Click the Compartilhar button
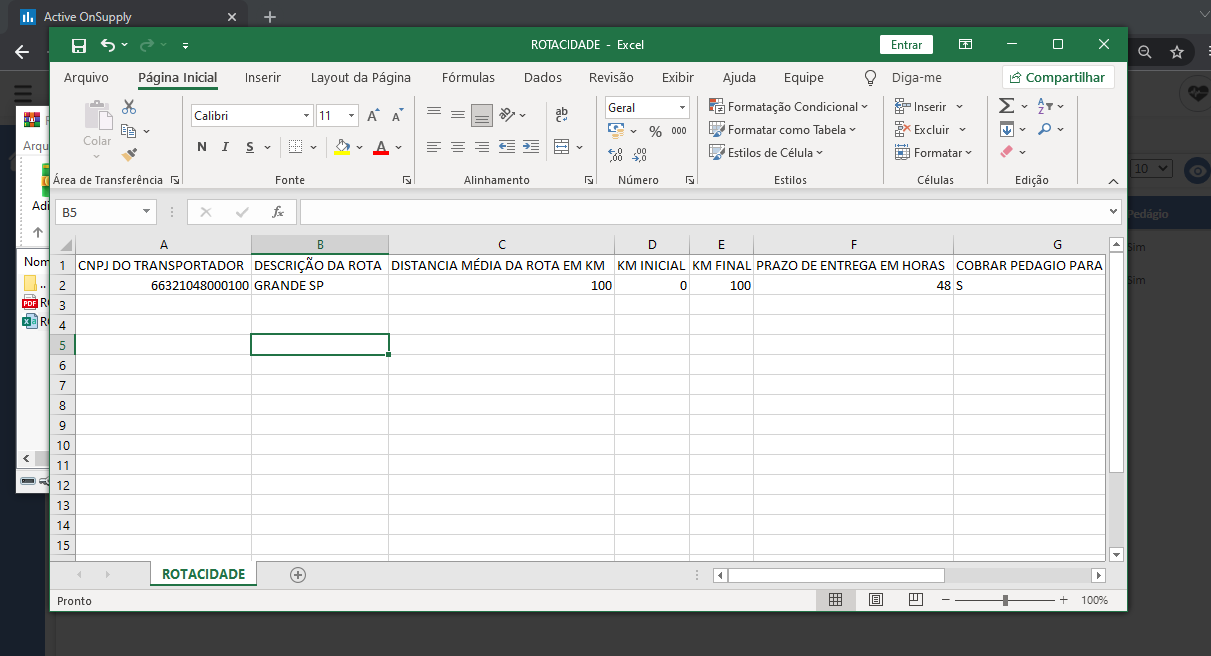1211x656 pixels. point(1058,77)
